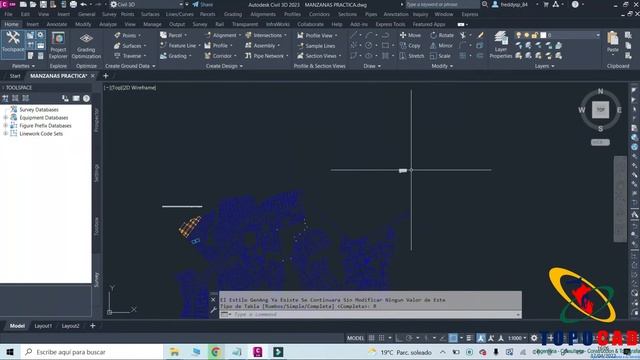Select the Scale tool
The width and height of the screenshot is (640, 360).
(x=440, y=56)
